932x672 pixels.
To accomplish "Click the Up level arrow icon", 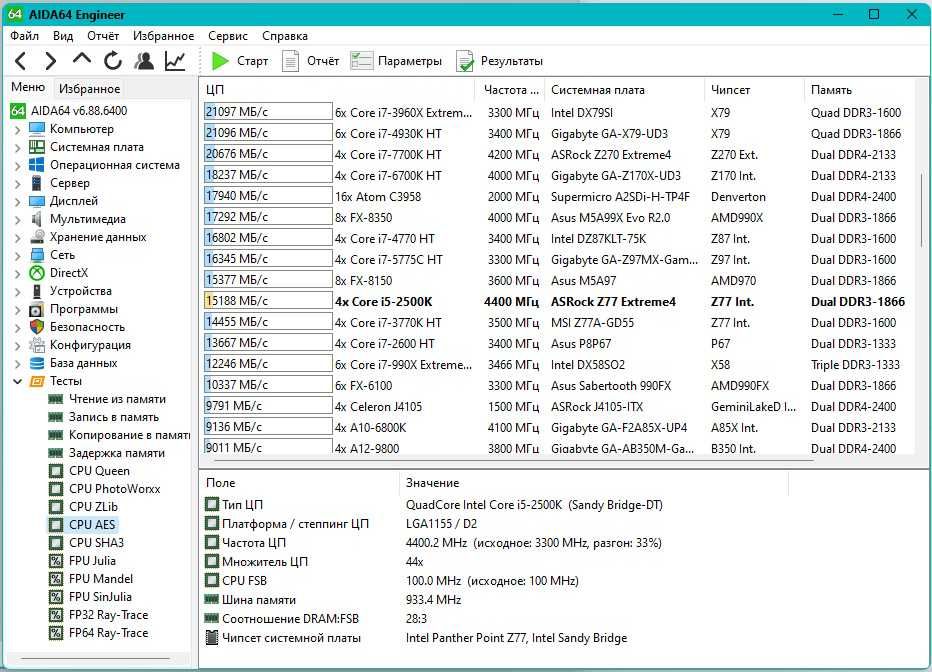I will (82, 59).
